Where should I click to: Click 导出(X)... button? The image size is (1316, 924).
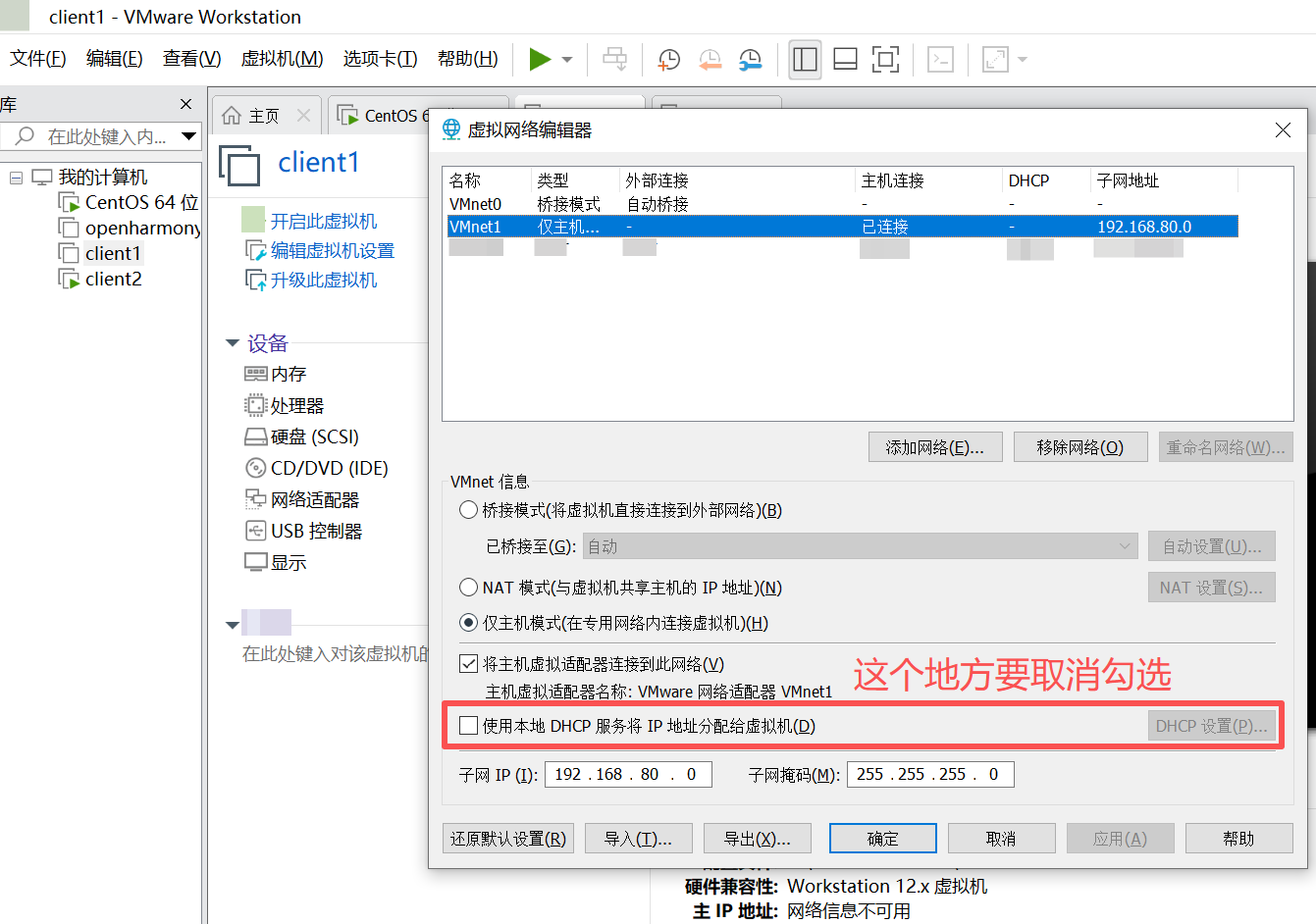tap(758, 839)
